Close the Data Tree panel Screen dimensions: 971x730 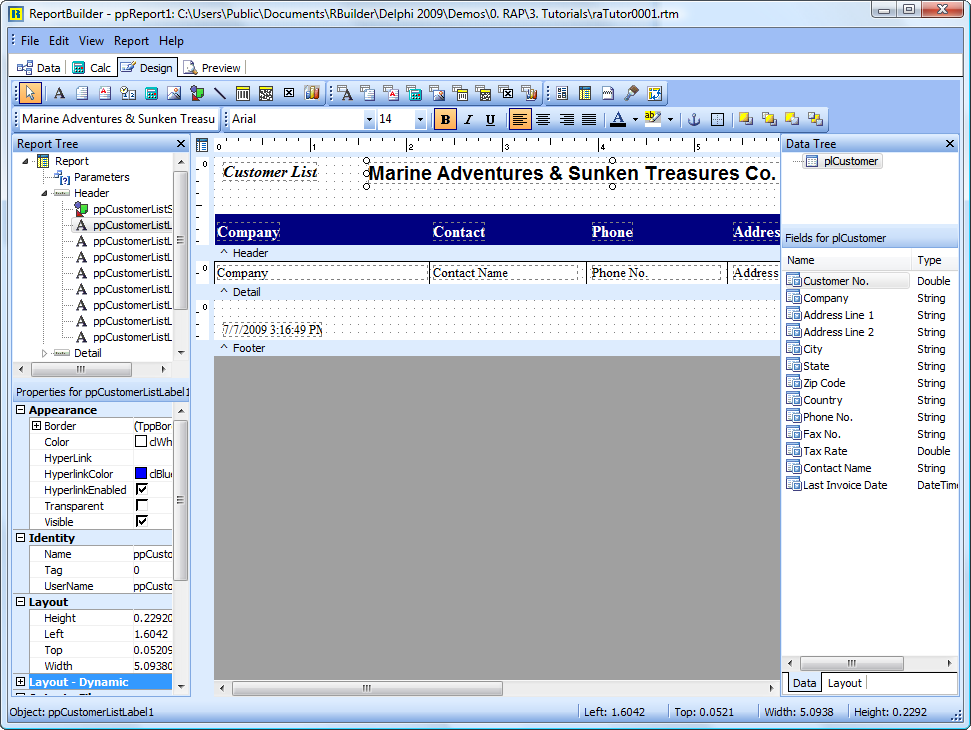click(x=950, y=144)
